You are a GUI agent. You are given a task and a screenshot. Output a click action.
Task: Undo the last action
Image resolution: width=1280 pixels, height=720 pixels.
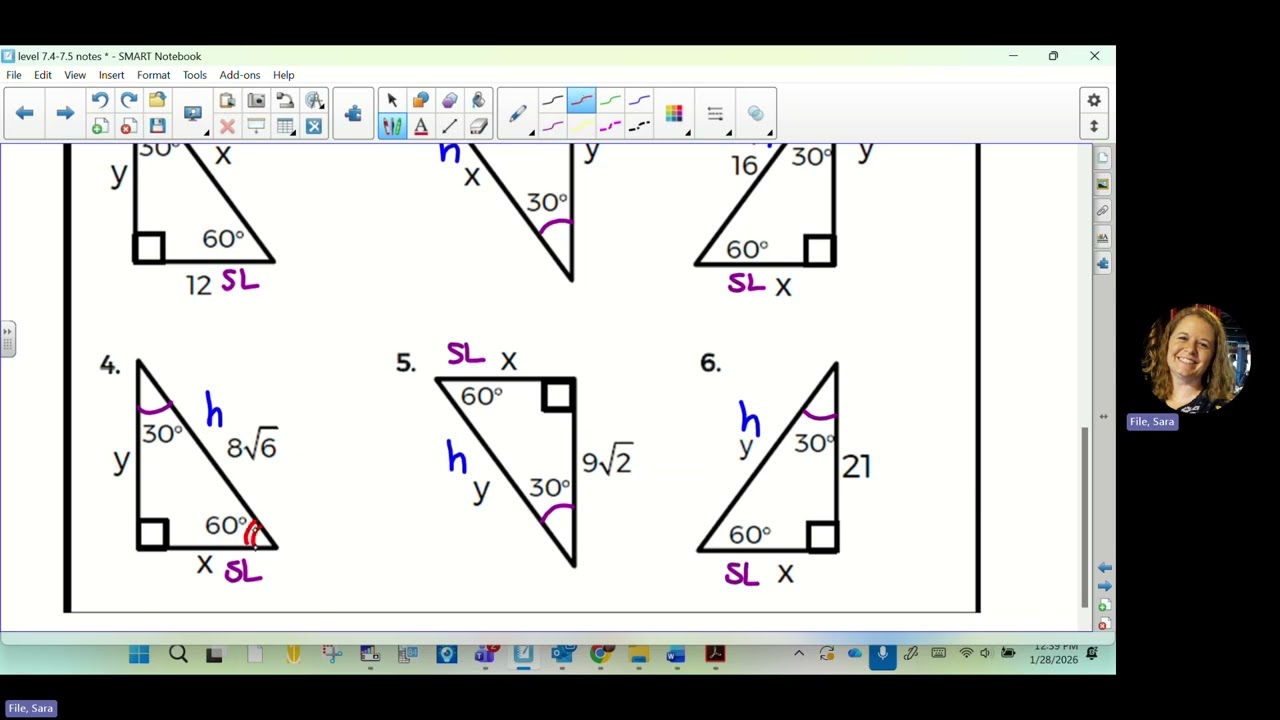coord(99,100)
